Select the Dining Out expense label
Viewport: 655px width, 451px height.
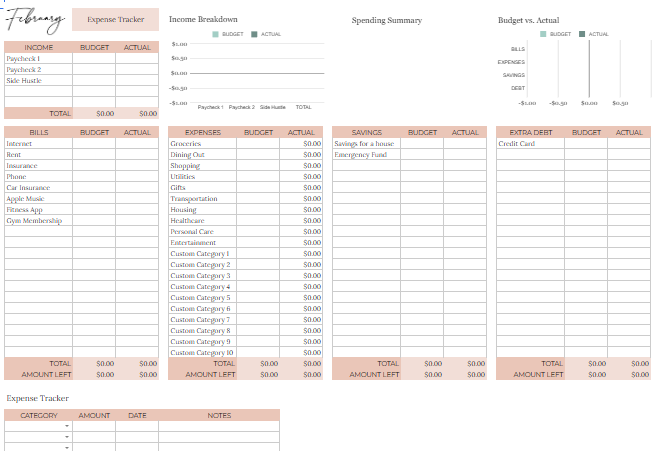click(x=187, y=155)
